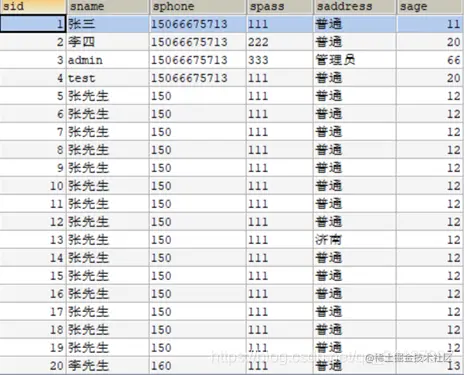This screenshot has height=375, width=464.
Task: Select 张先生 in row 19
Action: [x=108, y=348]
